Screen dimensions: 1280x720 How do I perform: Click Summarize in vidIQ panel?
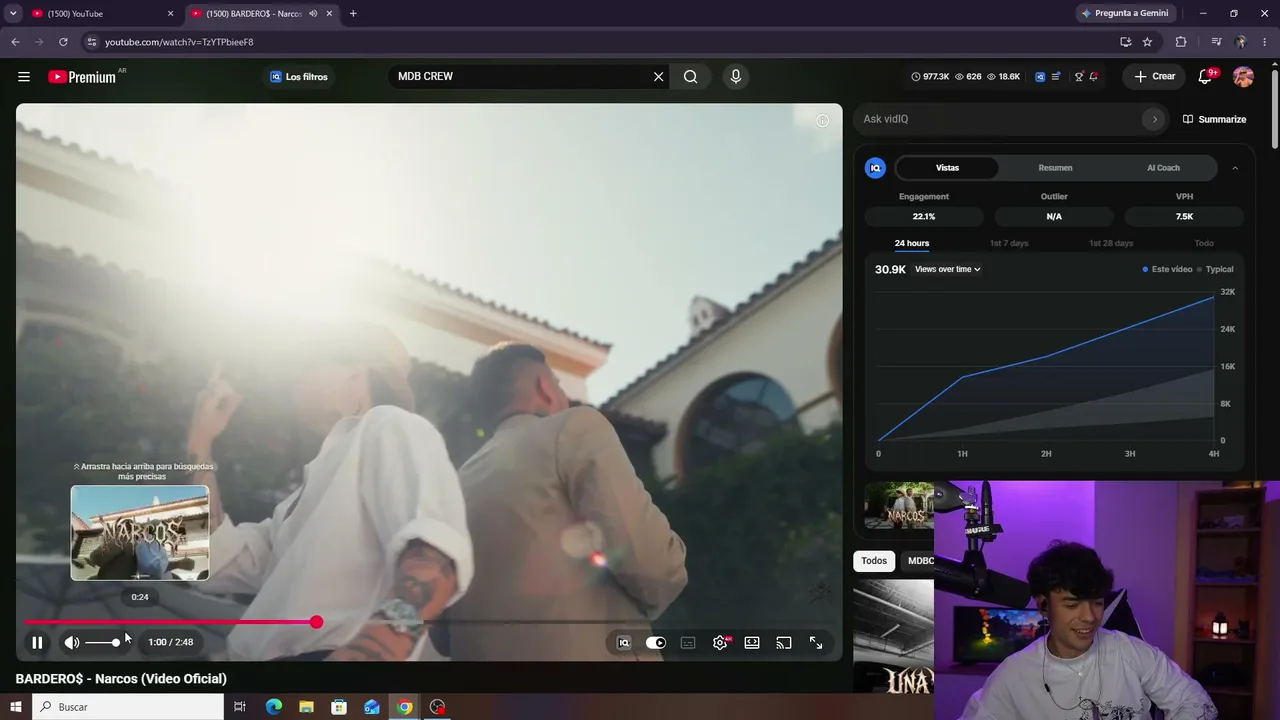pyautogui.click(x=1214, y=119)
